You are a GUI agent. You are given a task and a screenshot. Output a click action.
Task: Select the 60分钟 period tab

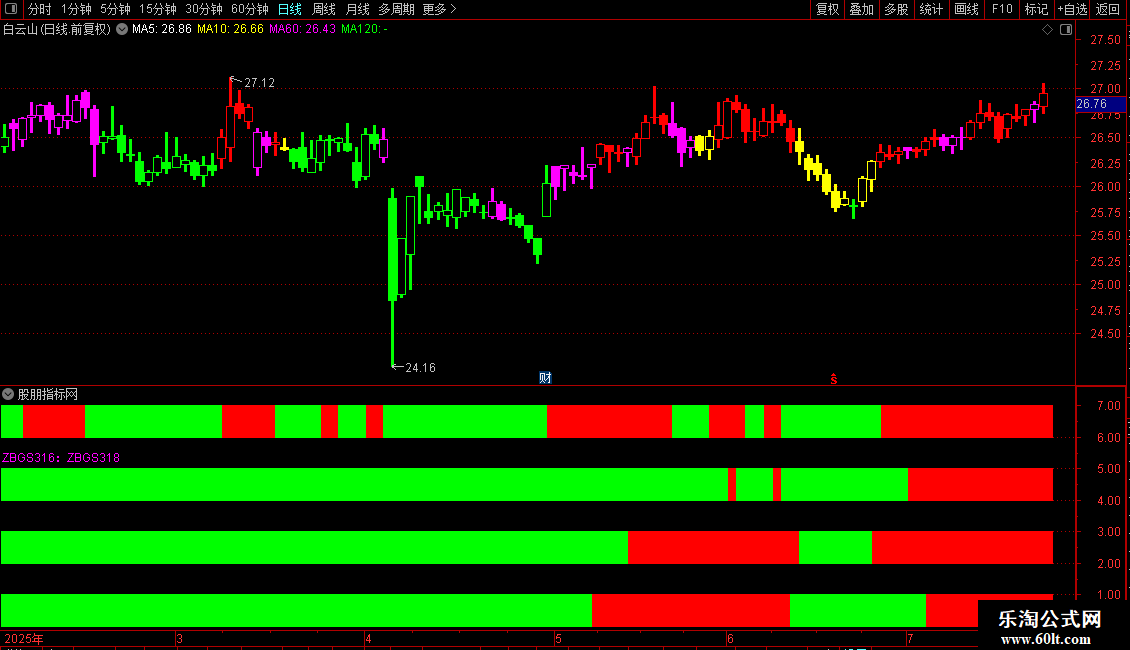[249, 9]
